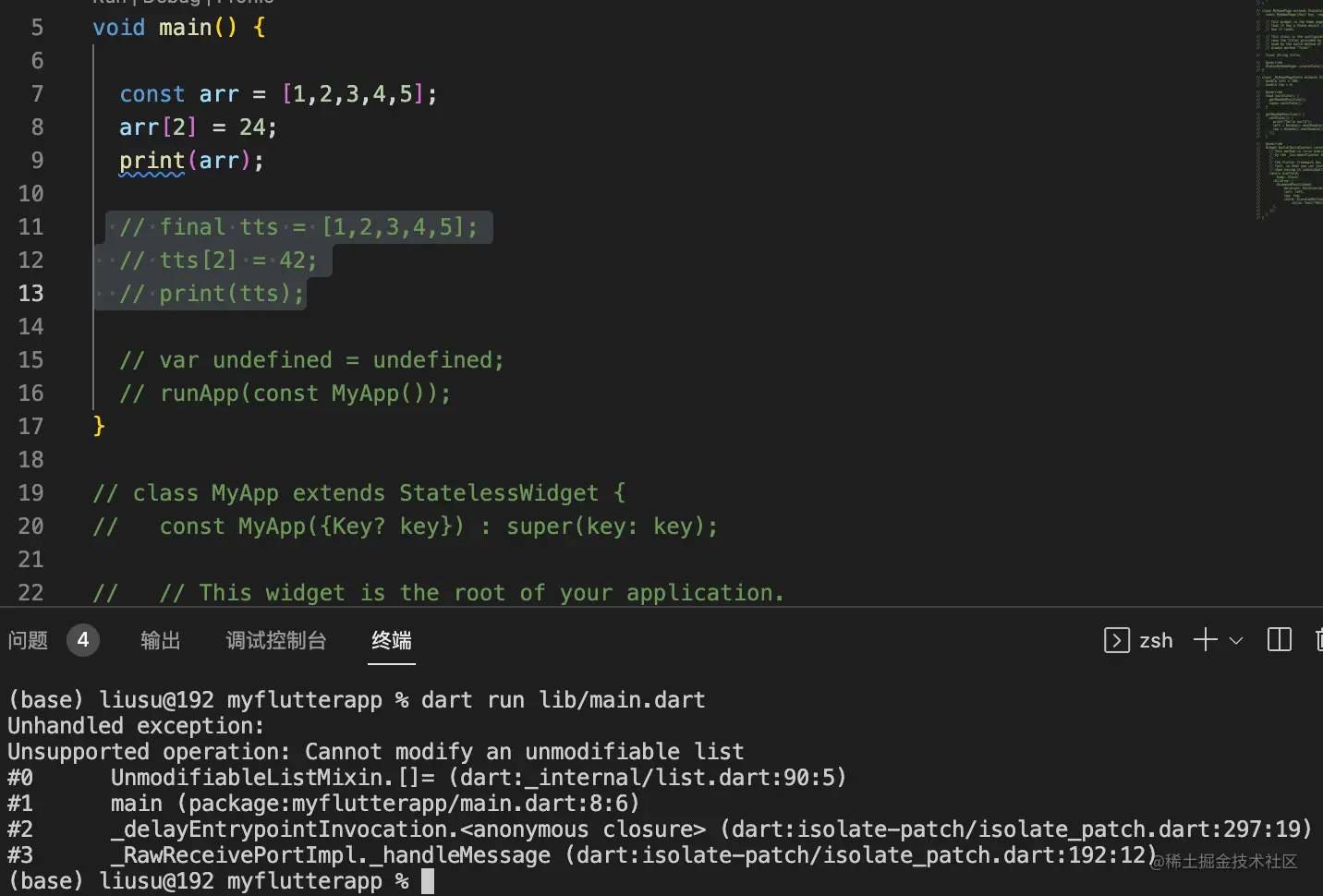
Task: Click '// class MyApp extends StatelessWidget' comment
Action: (x=358, y=492)
